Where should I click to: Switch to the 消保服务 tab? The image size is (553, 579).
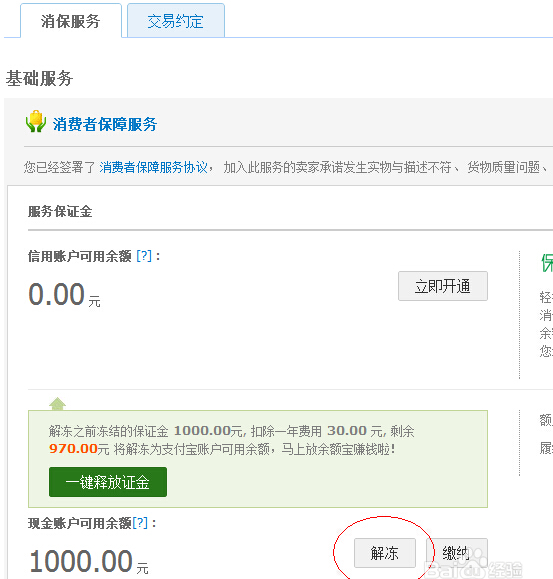pos(71,21)
